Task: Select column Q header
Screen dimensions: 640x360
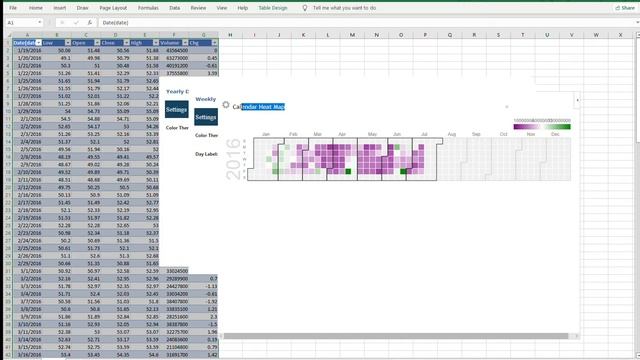Action: (450, 35)
